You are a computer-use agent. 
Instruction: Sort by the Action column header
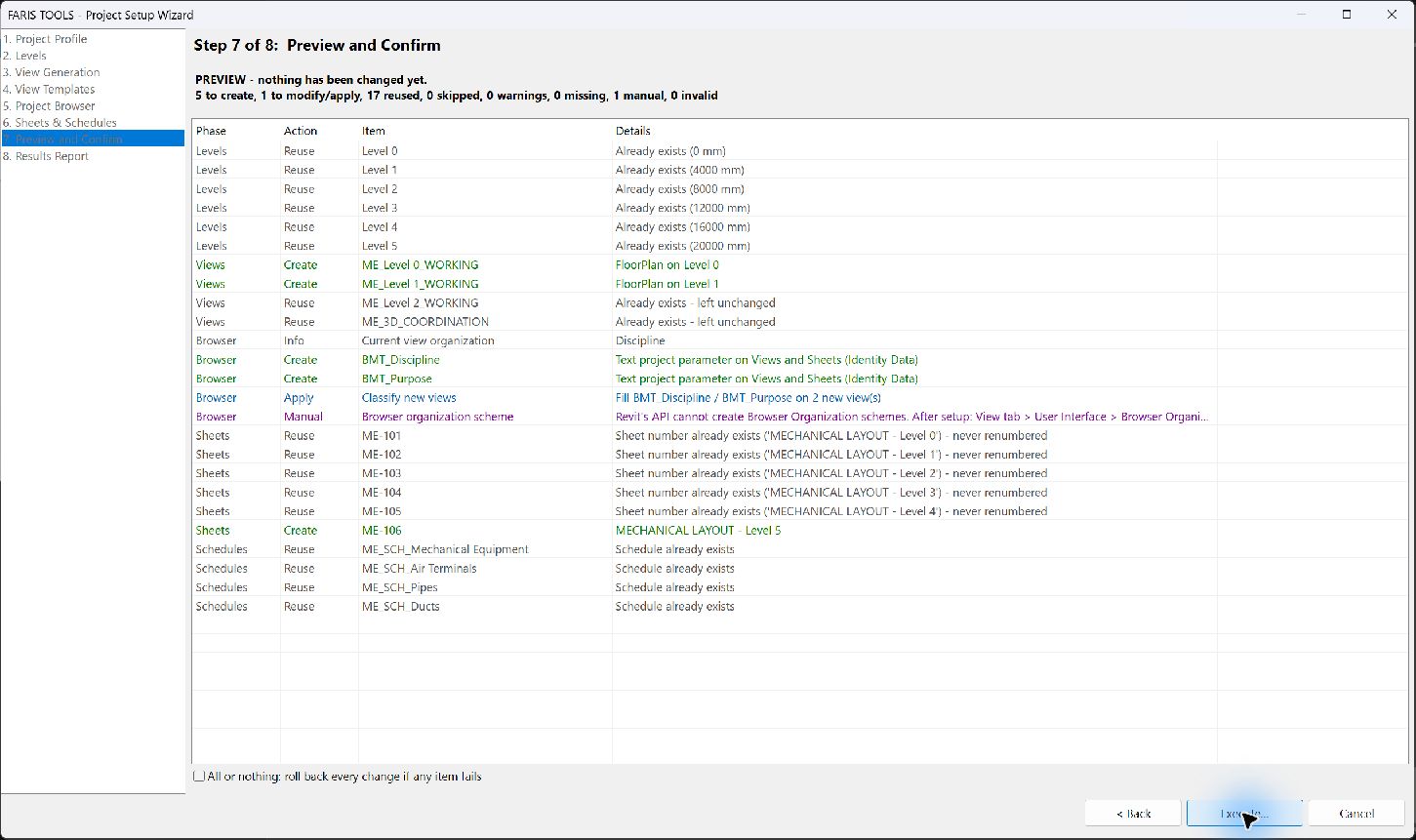[x=301, y=131]
